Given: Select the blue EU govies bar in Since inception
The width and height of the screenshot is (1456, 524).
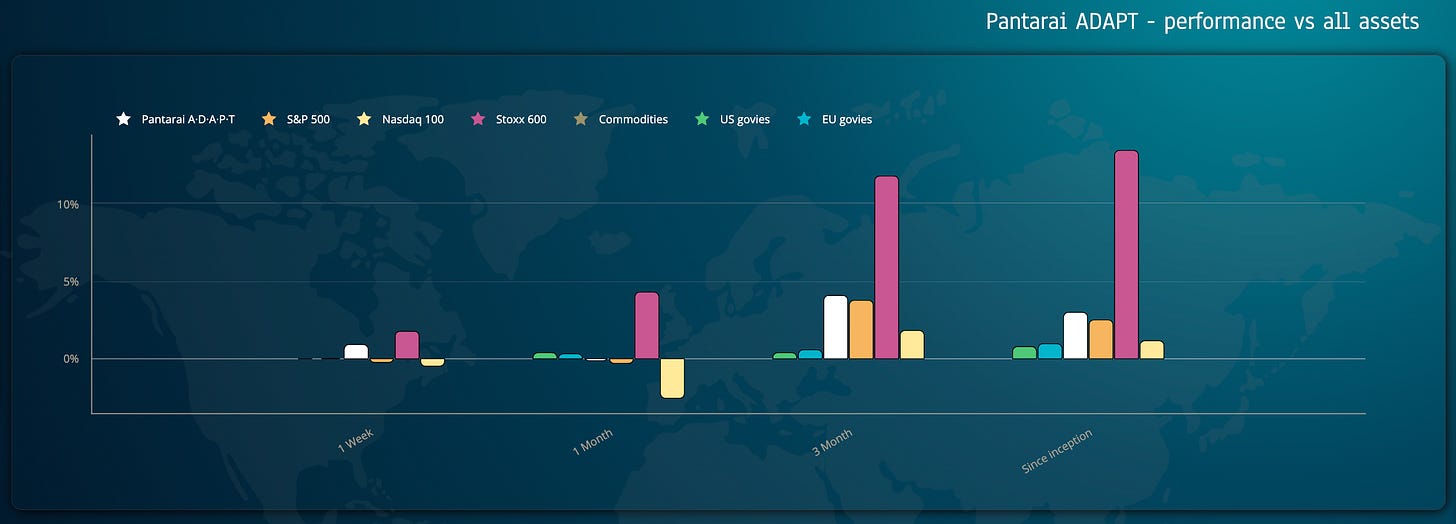Looking at the screenshot, I should pos(1050,351).
